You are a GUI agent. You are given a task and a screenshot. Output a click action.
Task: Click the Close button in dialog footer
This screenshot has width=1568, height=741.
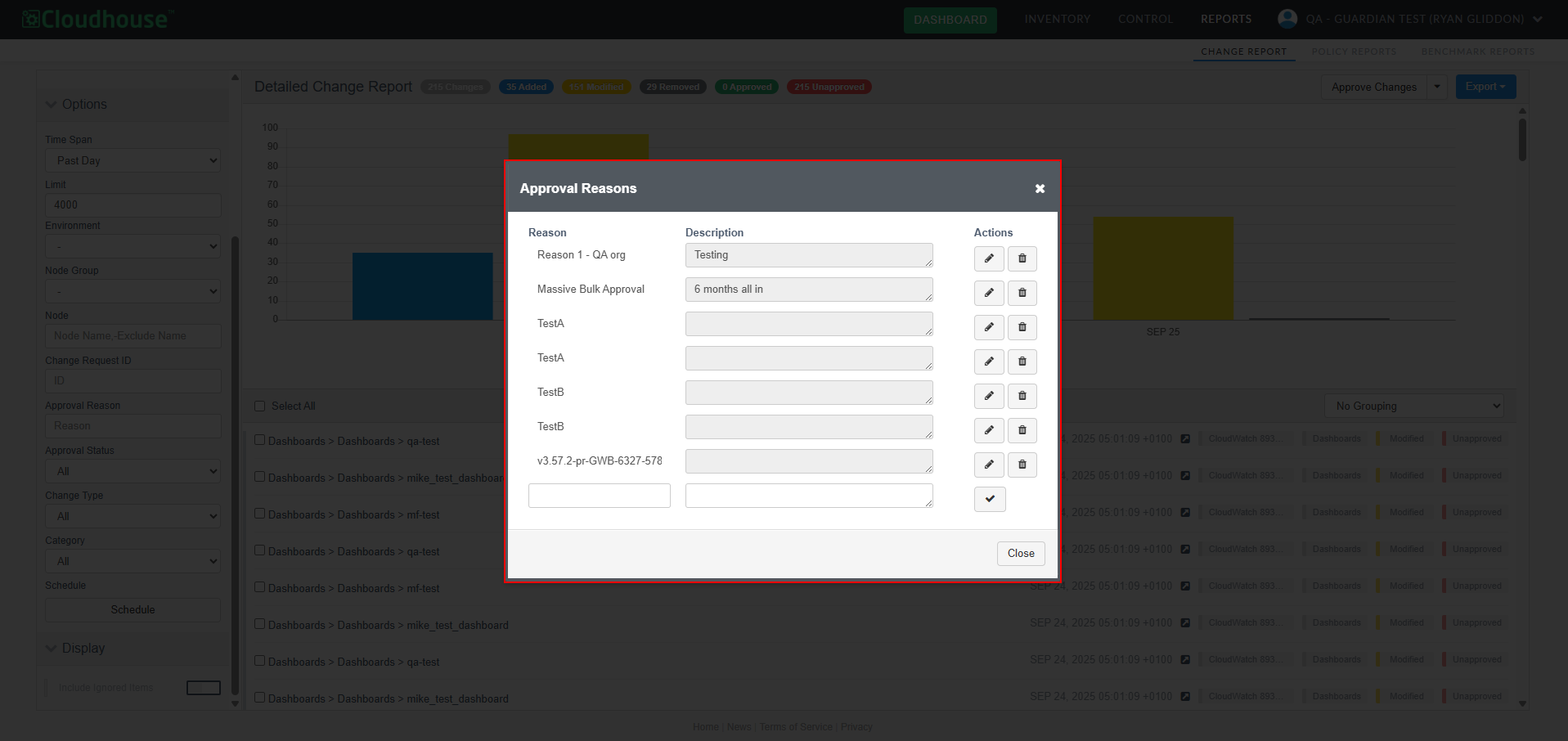[x=1020, y=554]
